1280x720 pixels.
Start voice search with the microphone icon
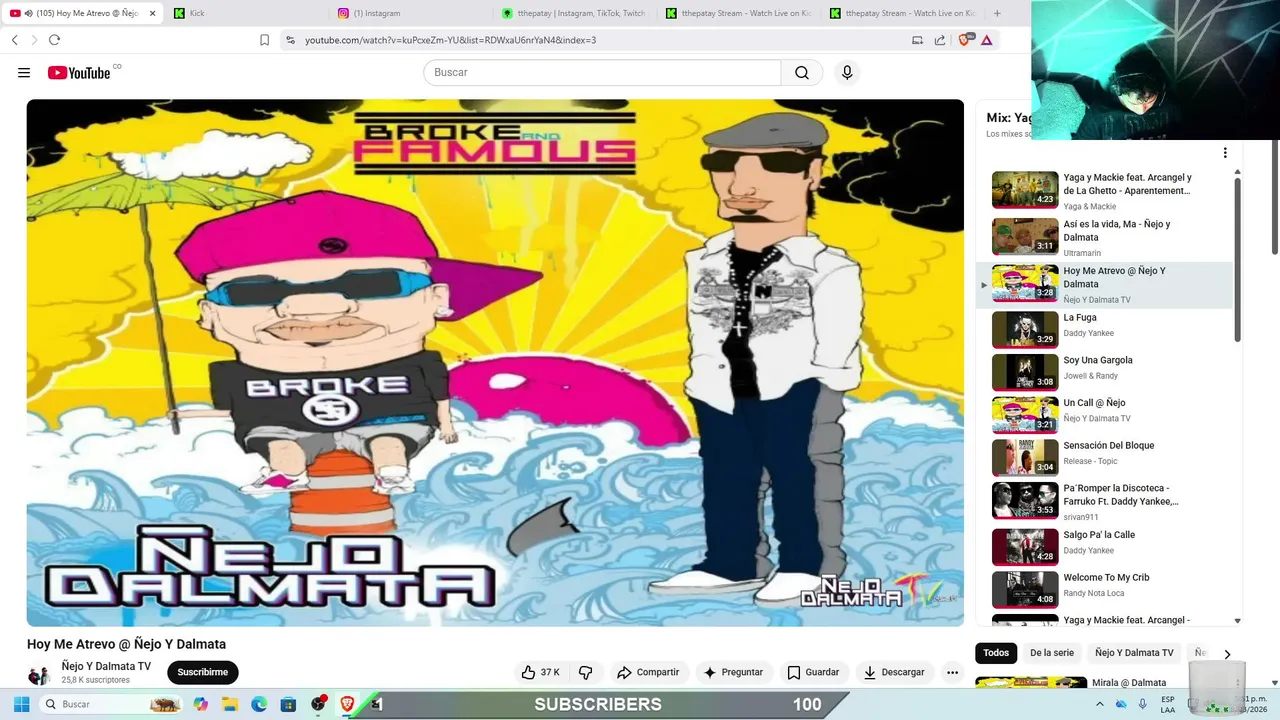847,73
